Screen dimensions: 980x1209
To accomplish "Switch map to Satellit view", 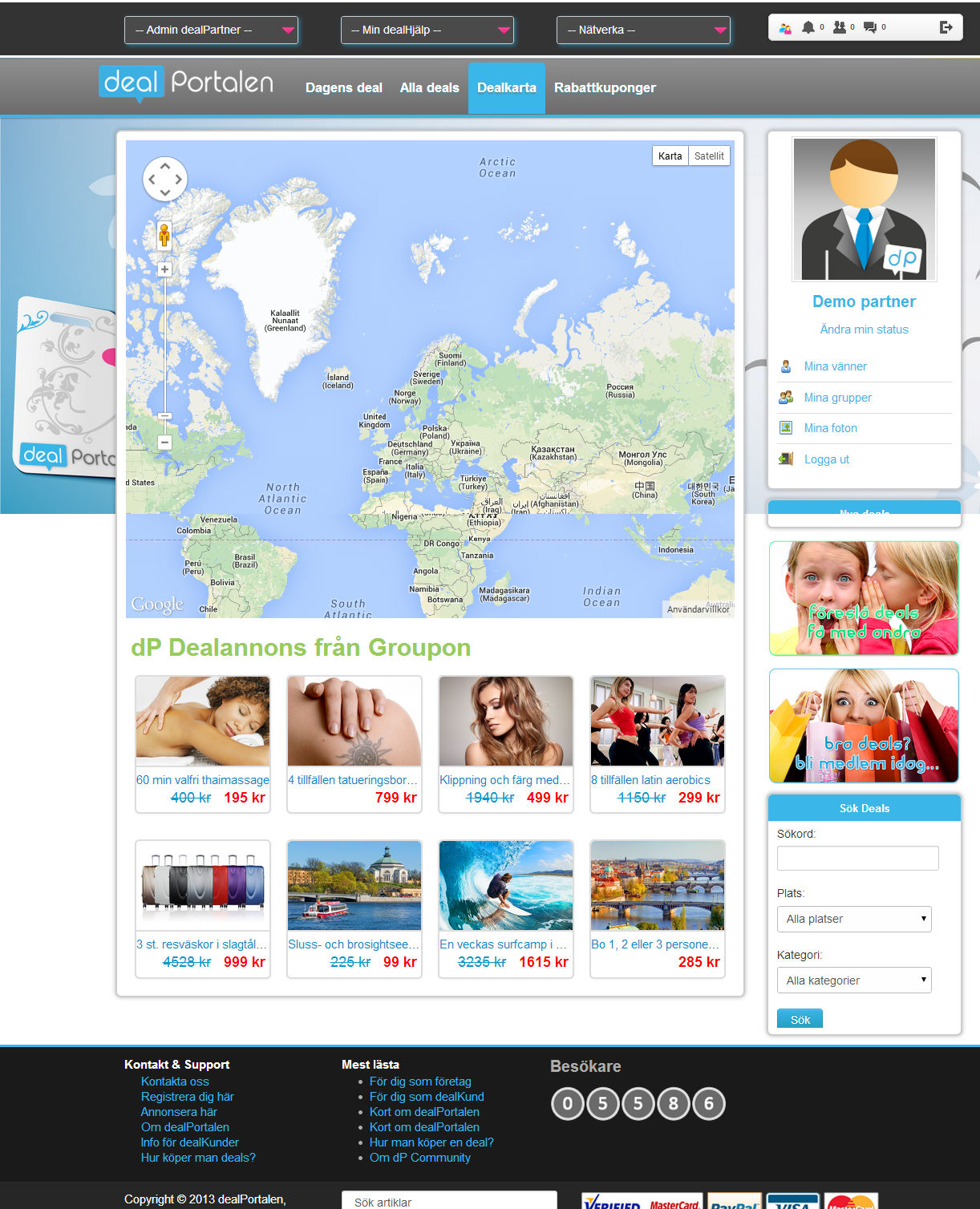I will [x=709, y=156].
